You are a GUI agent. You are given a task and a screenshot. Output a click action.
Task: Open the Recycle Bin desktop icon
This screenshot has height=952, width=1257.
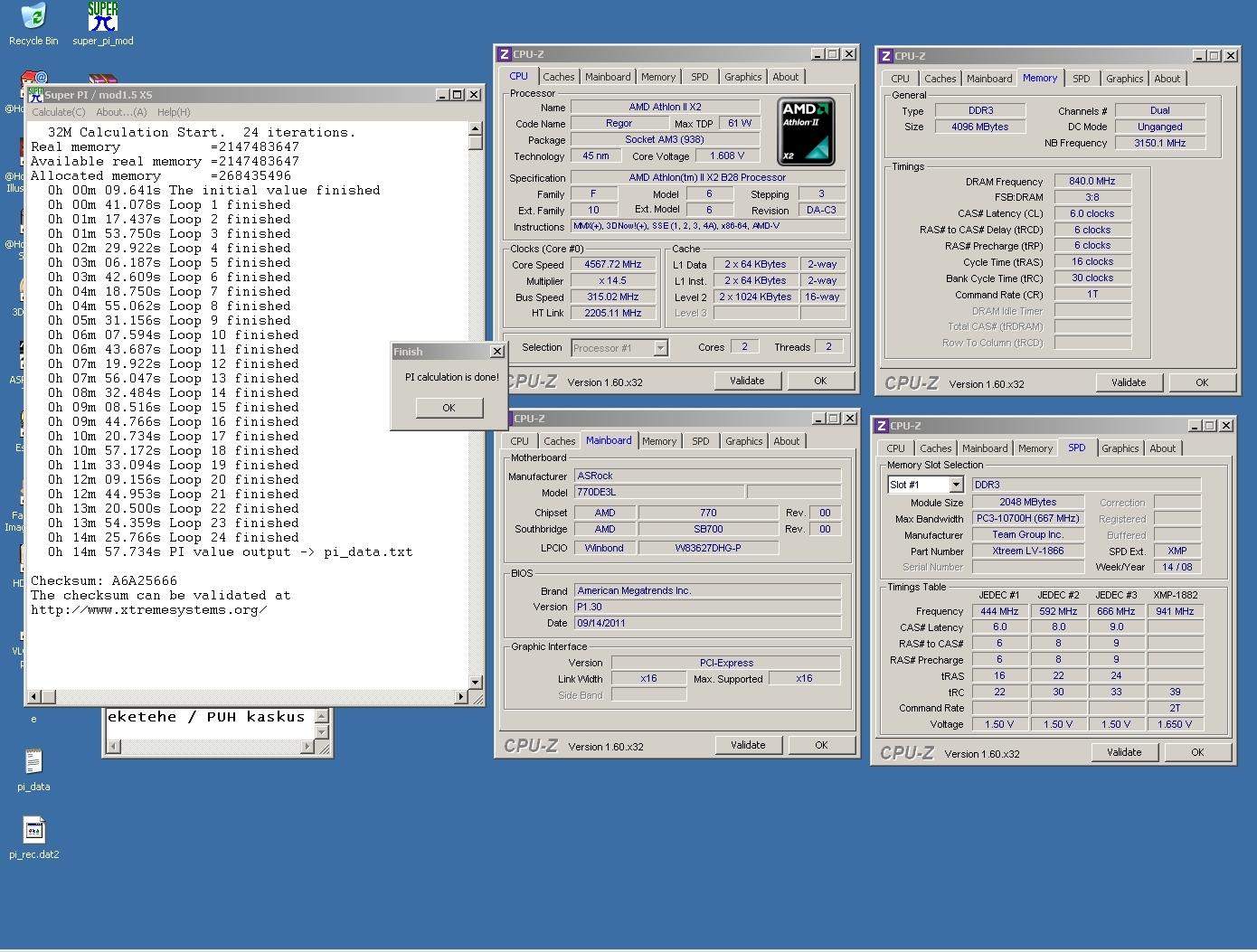(33, 24)
